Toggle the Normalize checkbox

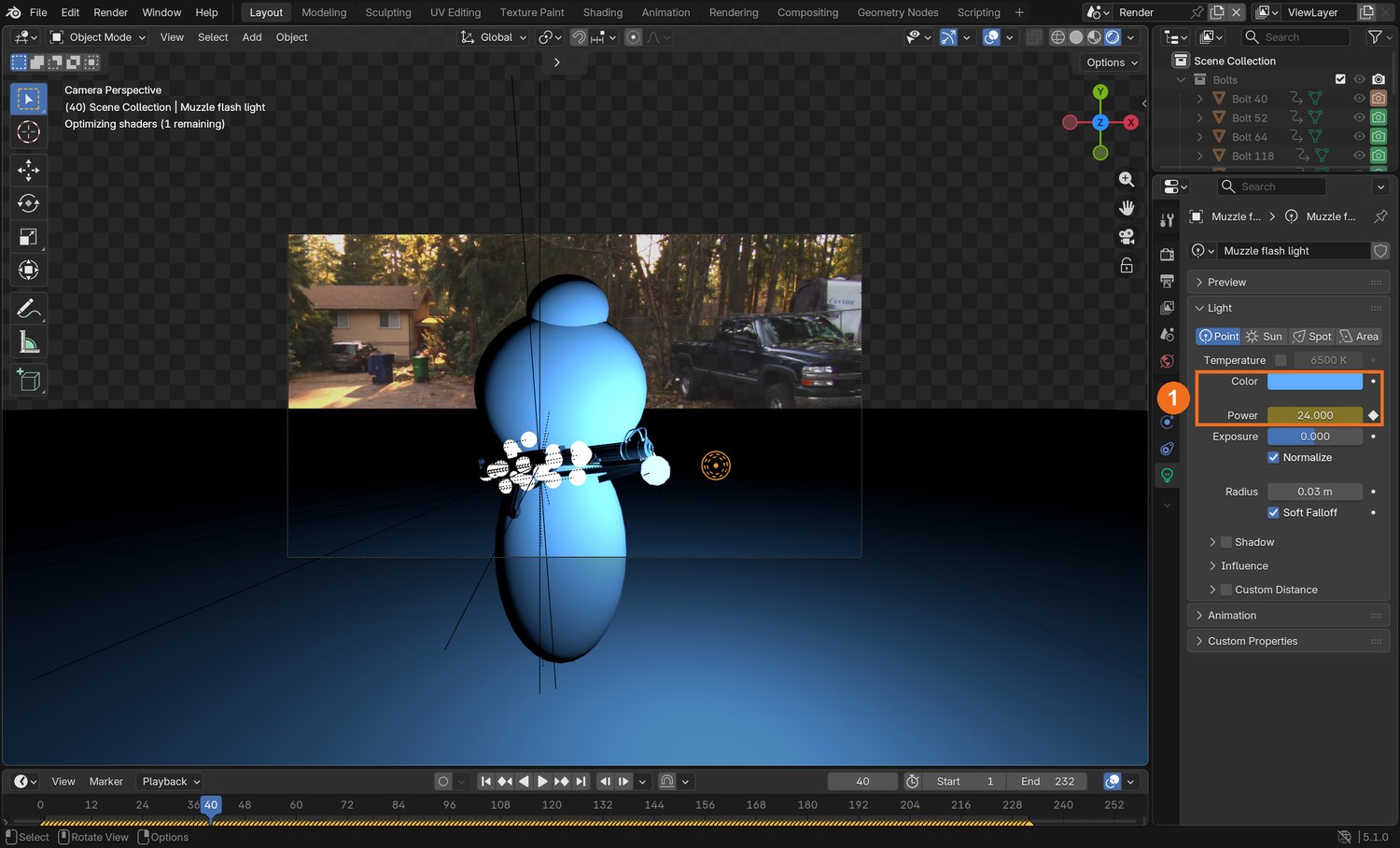tap(1273, 457)
